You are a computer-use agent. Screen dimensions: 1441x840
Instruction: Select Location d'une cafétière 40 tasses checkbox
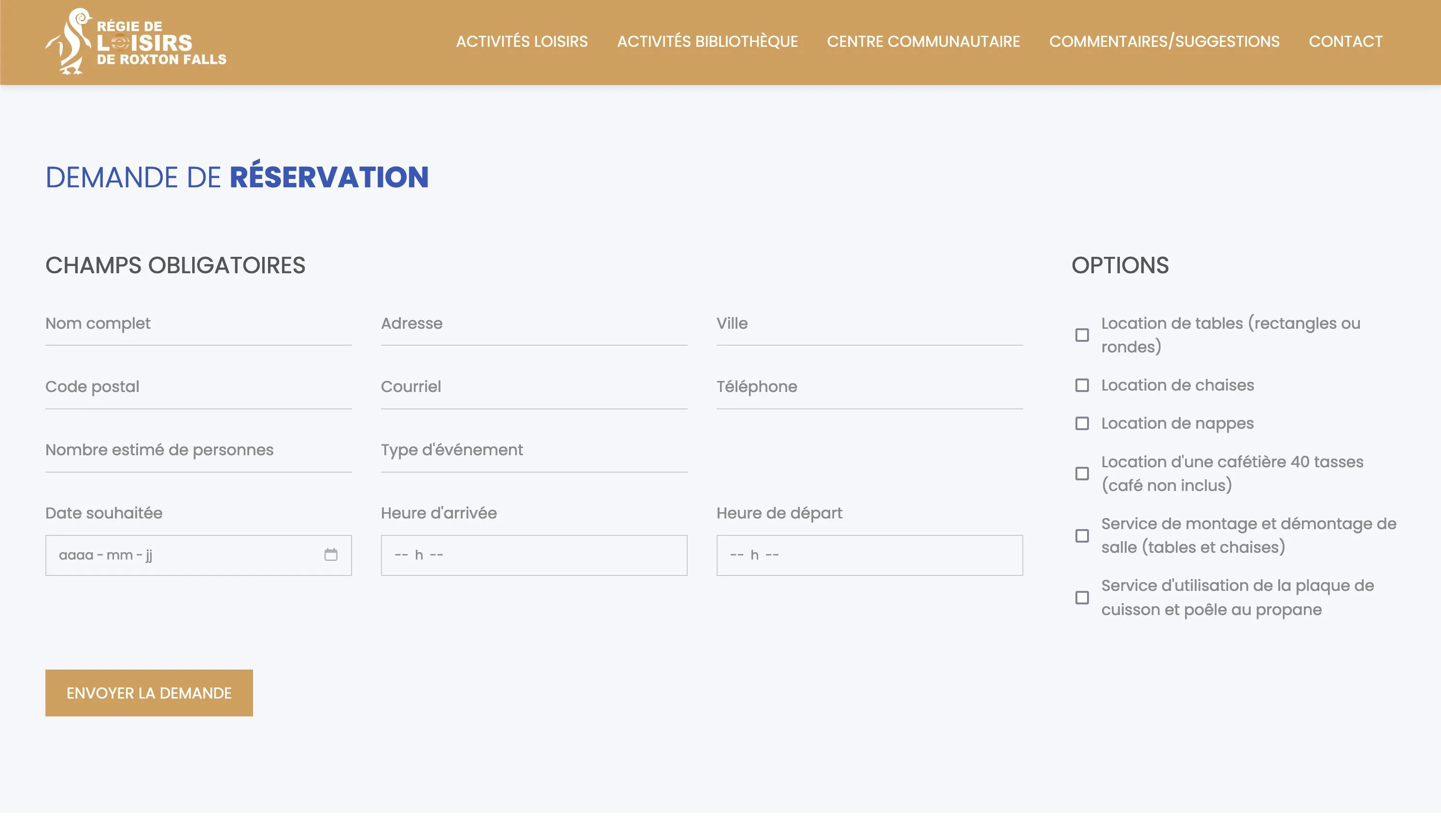[x=1082, y=474]
